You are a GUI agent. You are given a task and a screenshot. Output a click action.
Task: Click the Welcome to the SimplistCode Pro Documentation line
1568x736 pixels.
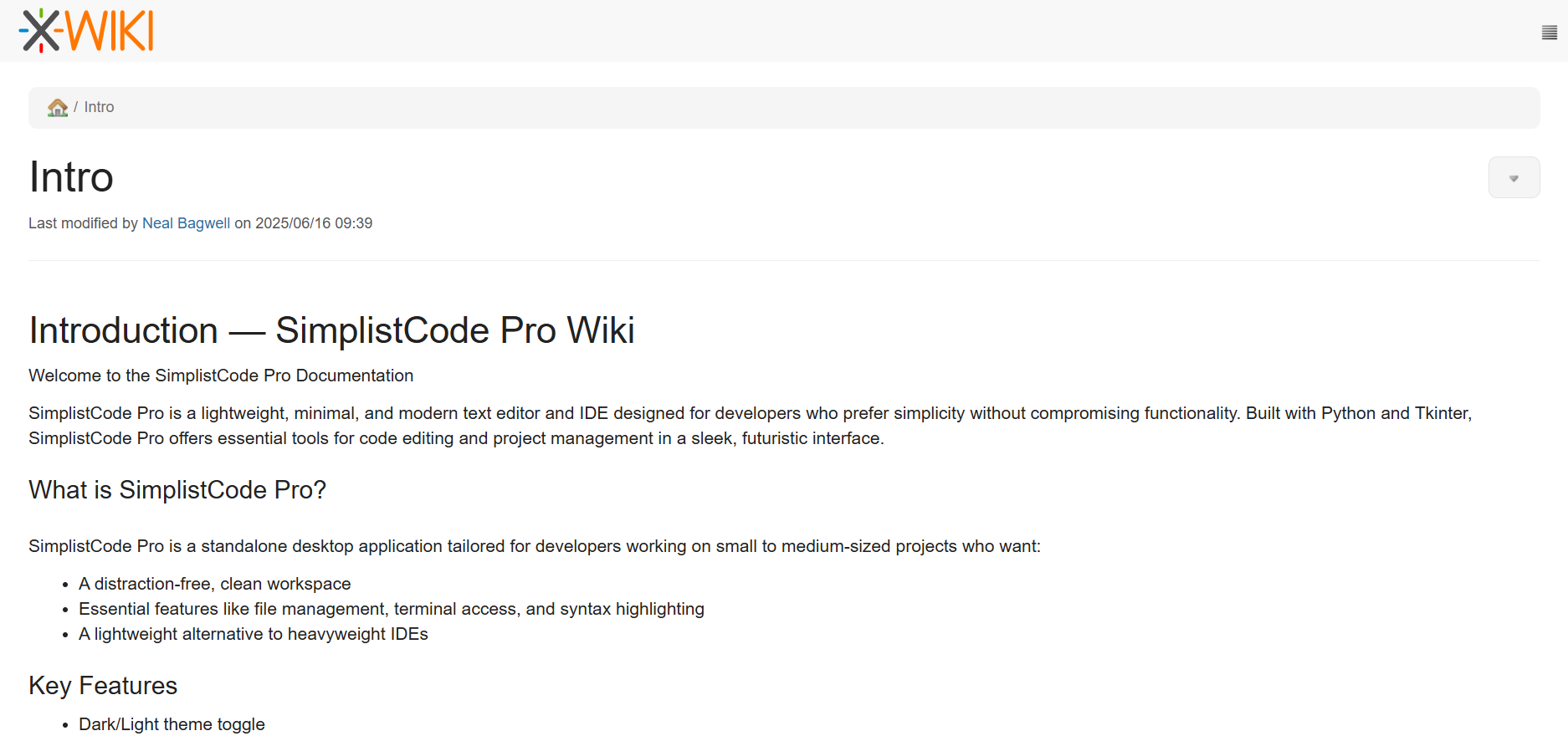[221, 376]
